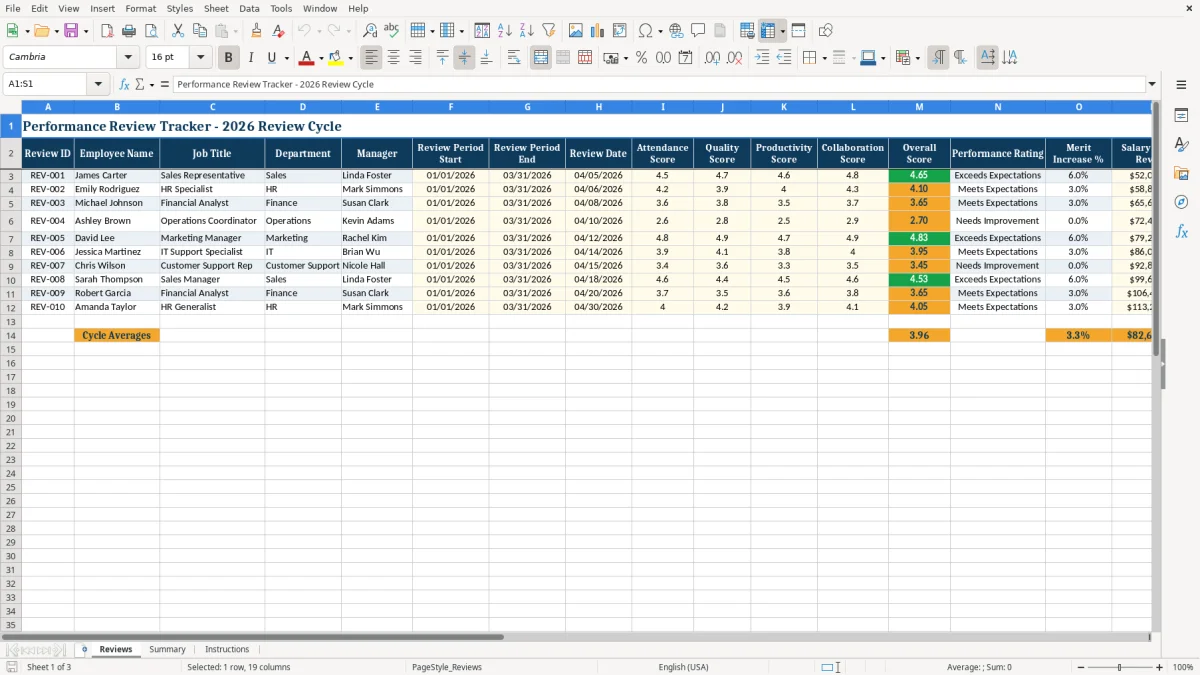Run the spelling check icon
The height and width of the screenshot is (675, 1200).
pos(392,31)
